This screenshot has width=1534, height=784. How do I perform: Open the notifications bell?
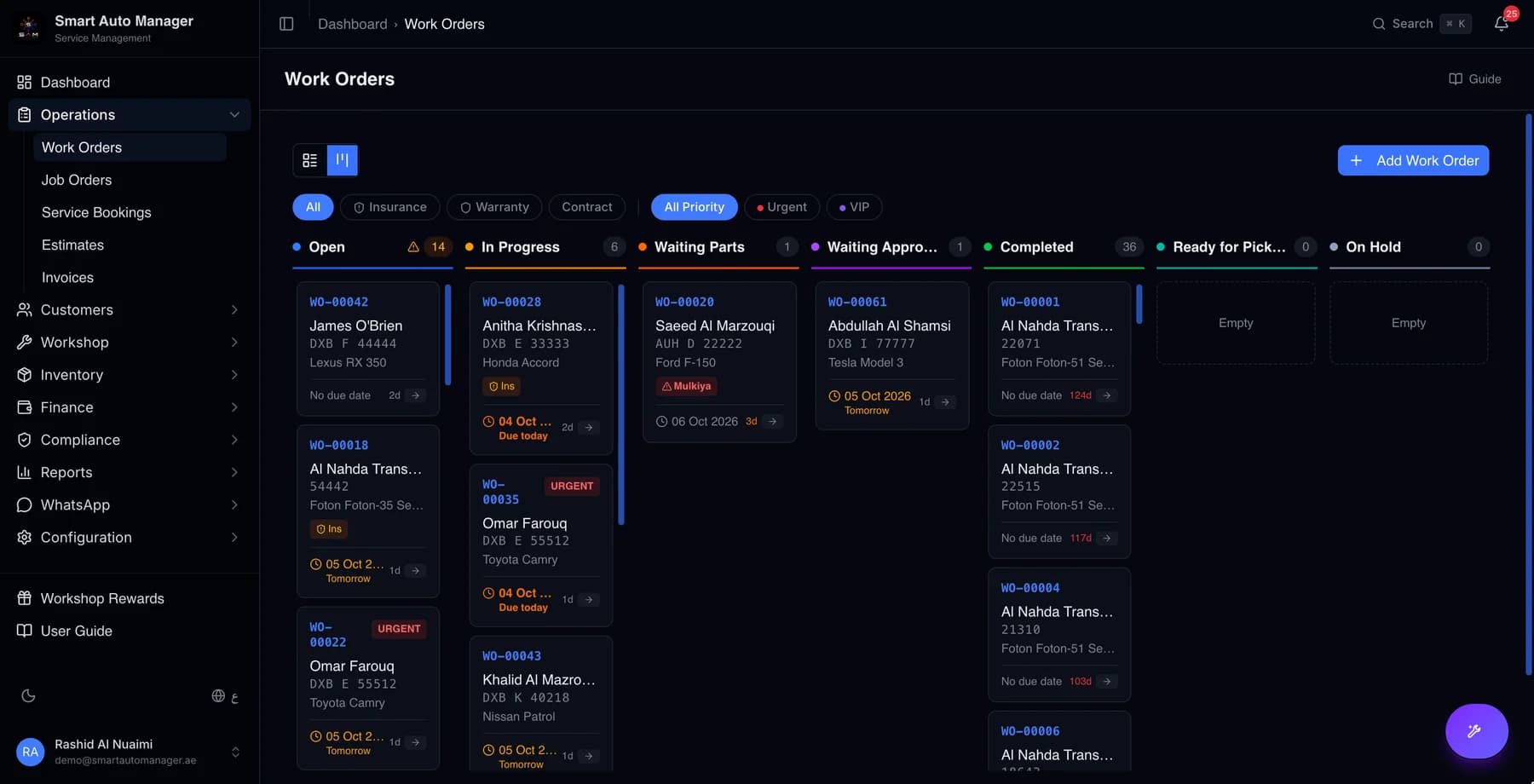1502,24
